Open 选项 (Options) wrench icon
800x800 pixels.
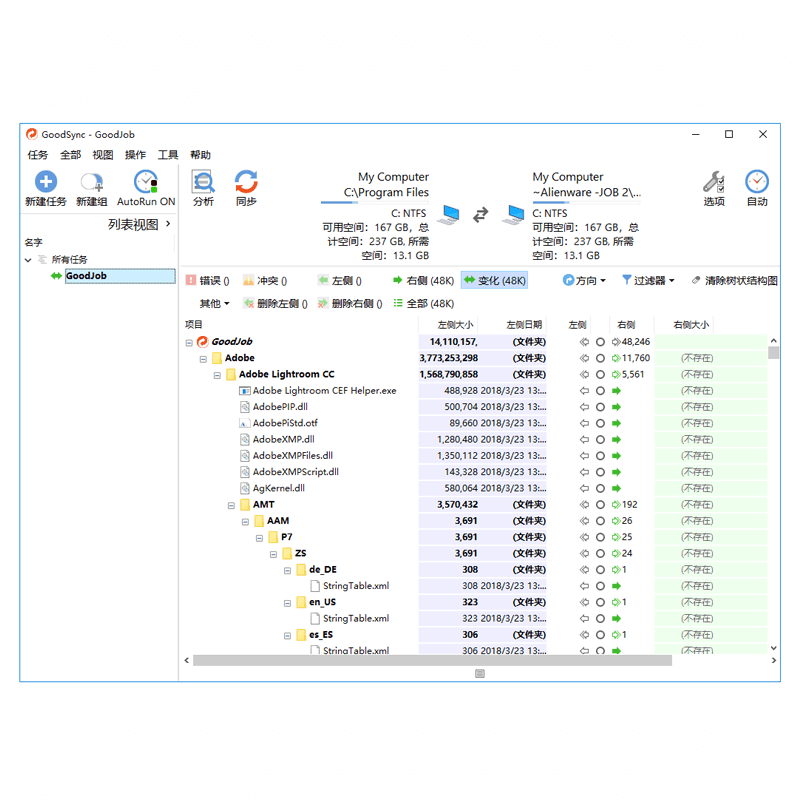(714, 182)
